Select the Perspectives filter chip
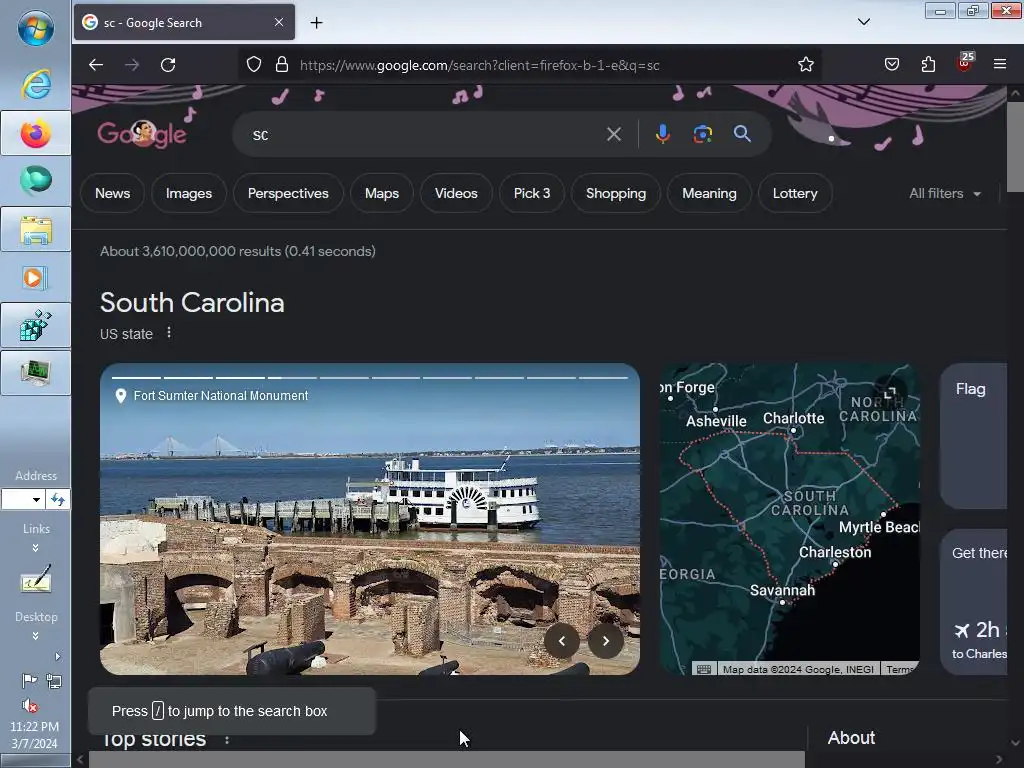Viewport: 1024px width, 768px height. click(288, 193)
